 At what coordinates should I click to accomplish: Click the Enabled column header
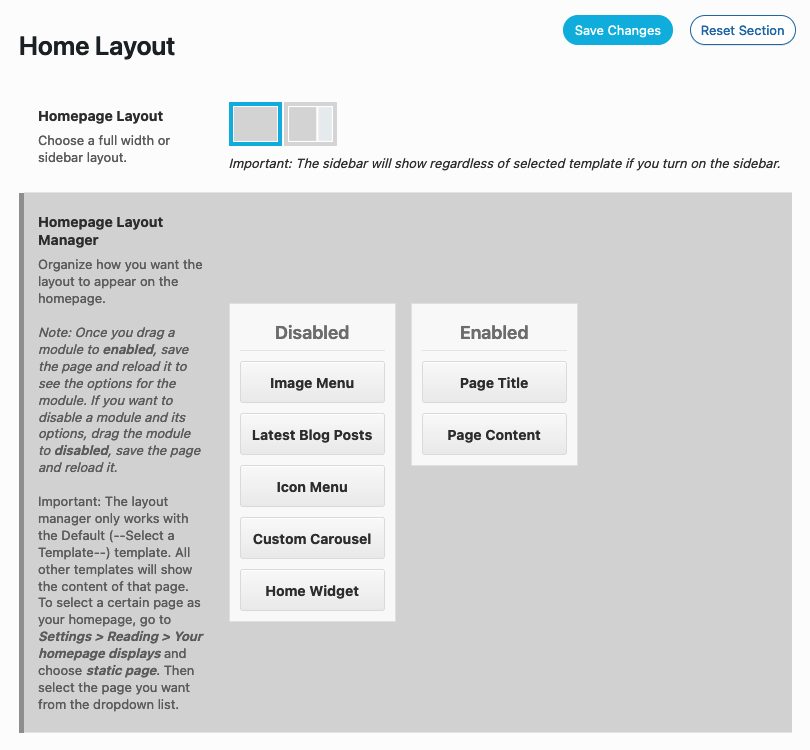click(494, 332)
